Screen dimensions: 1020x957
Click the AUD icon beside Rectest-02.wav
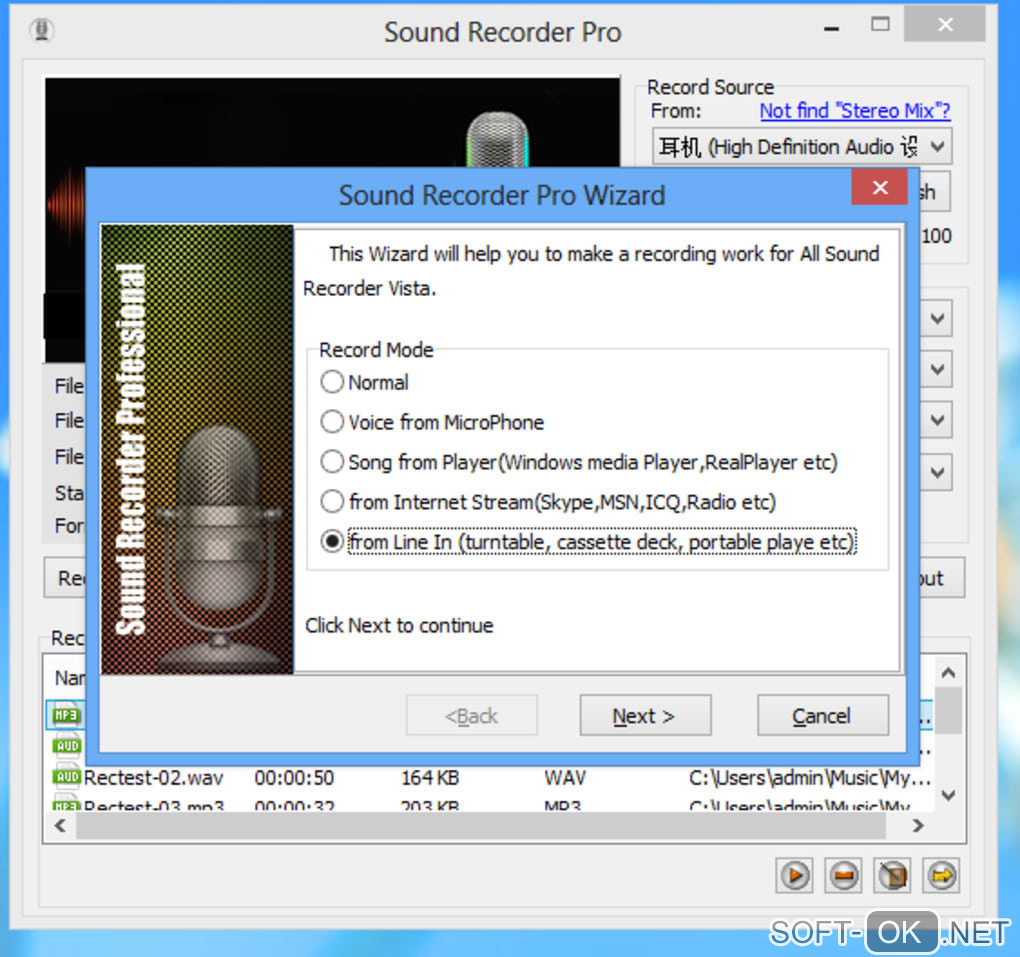[x=67, y=777]
